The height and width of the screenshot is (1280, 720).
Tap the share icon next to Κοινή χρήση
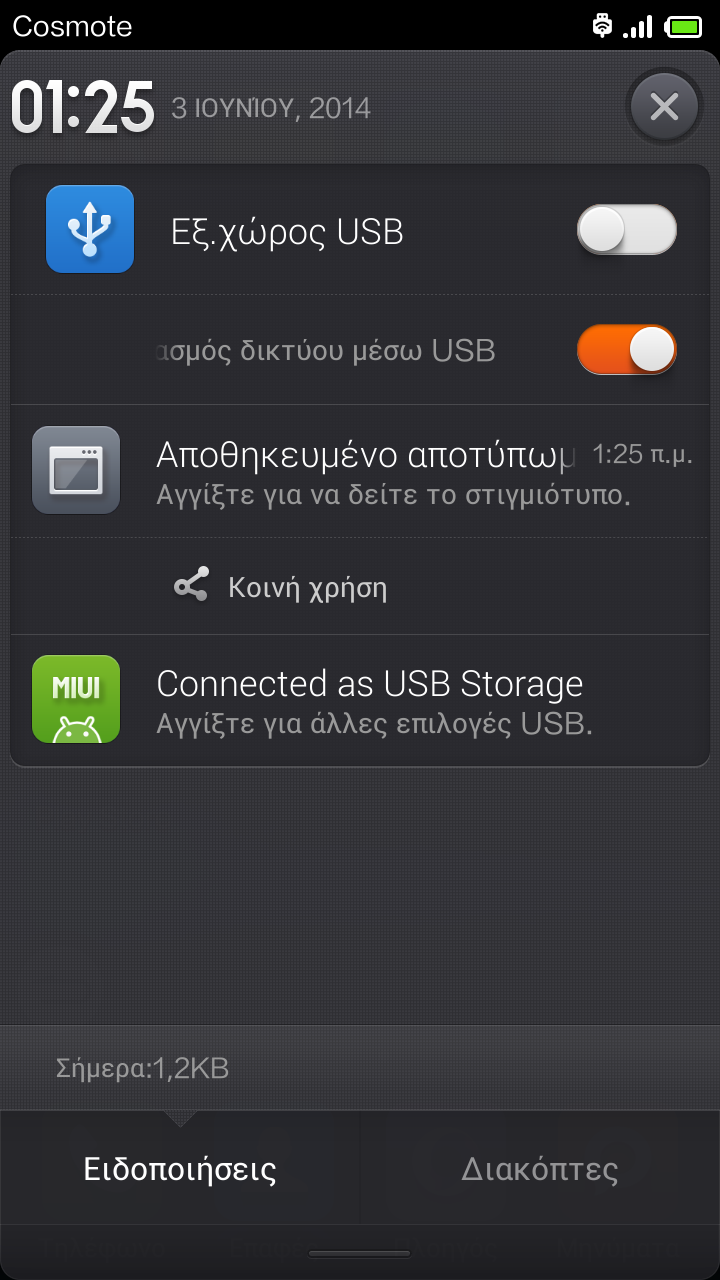tap(191, 586)
